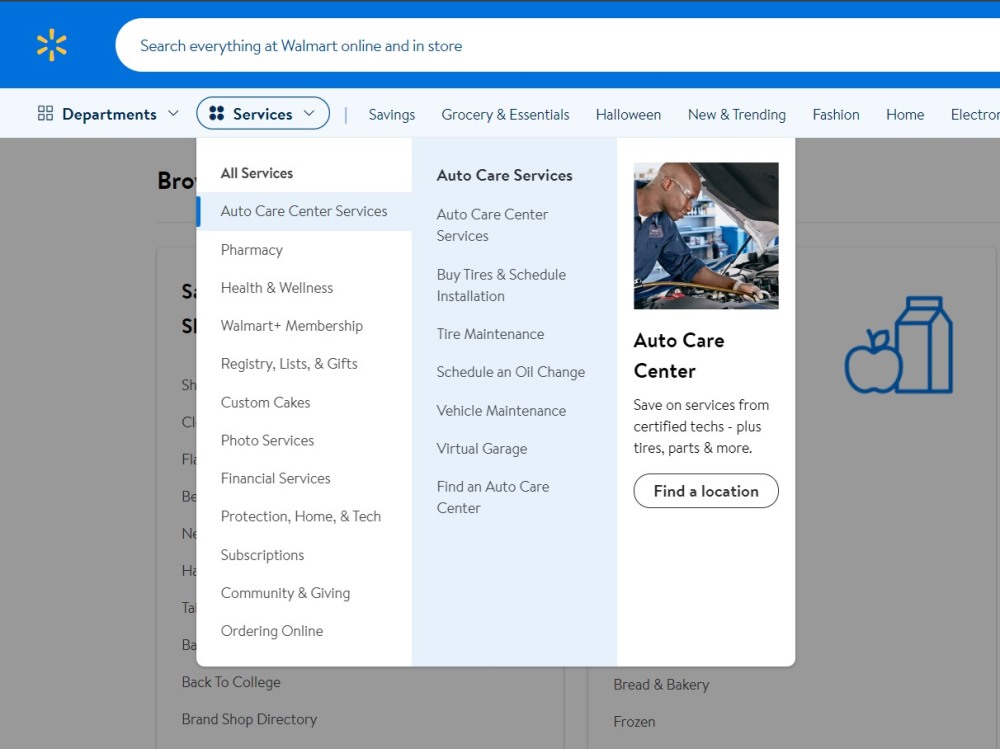Select Custom Cakes category

click(265, 403)
